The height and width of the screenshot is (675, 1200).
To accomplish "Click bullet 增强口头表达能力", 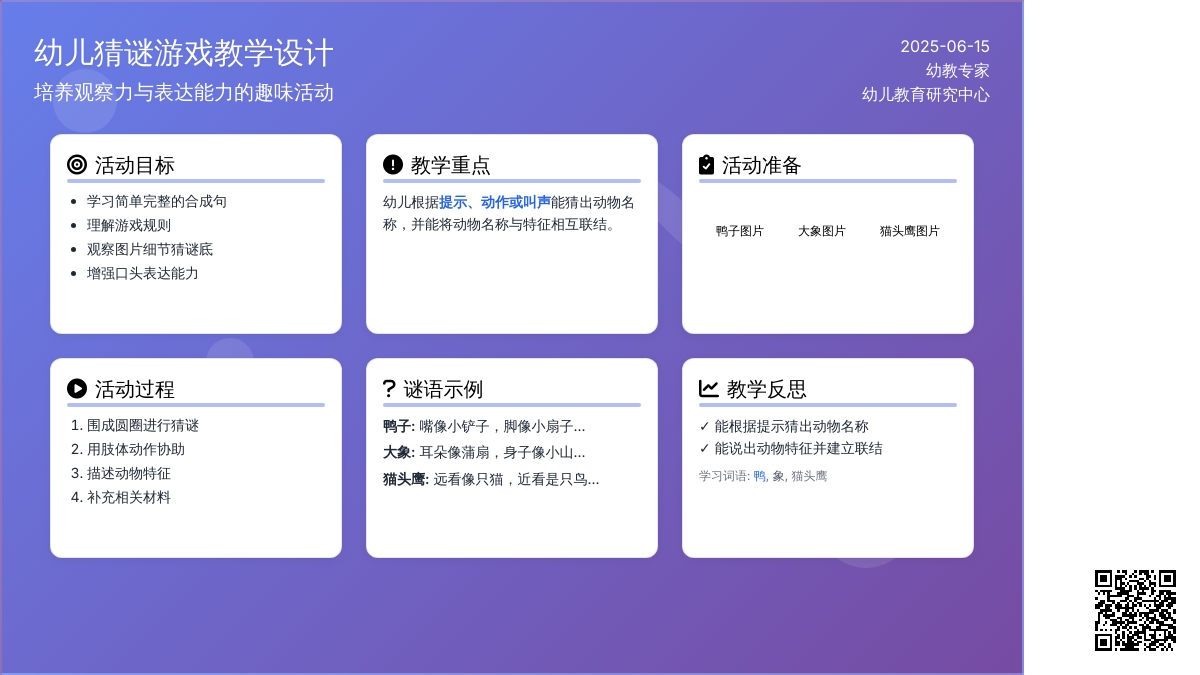I will 143,273.
